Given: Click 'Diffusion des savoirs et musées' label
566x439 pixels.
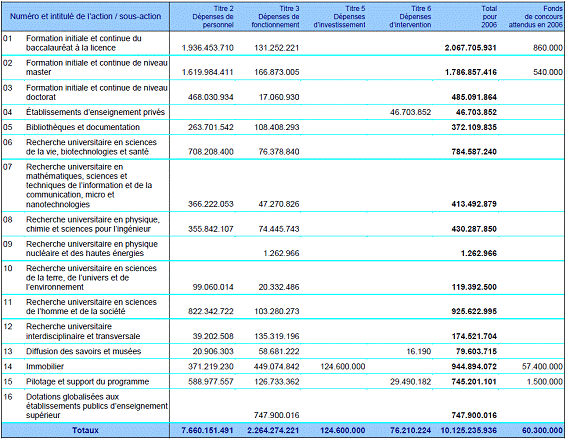Looking at the screenshot, I should 83,351.
